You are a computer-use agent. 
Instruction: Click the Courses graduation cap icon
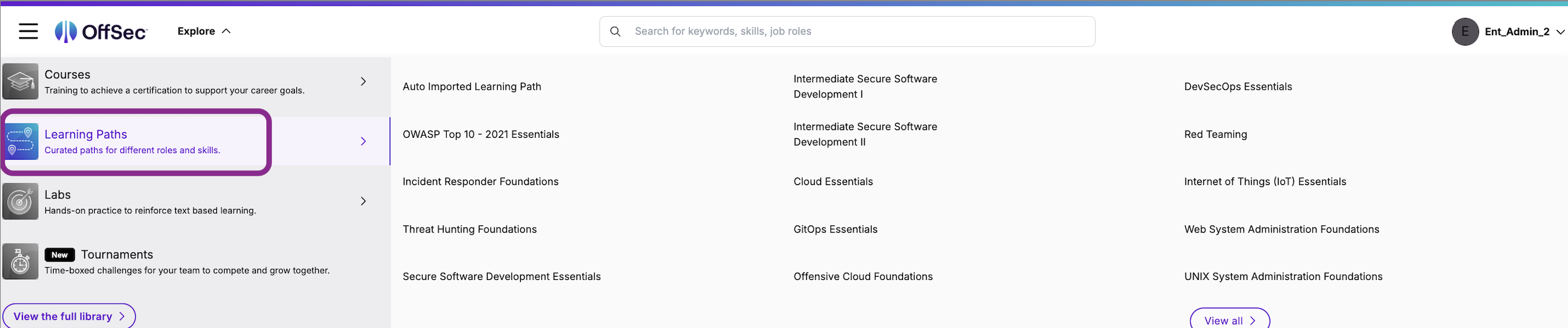click(20, 81)
